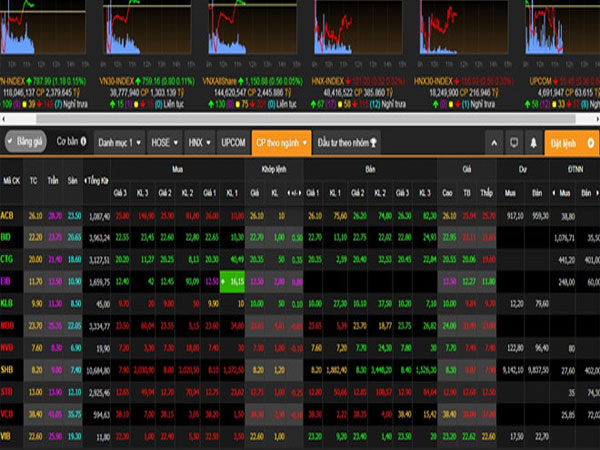Click the ACB reference price 26.10 in the TC column

click(x=36, y=216)
